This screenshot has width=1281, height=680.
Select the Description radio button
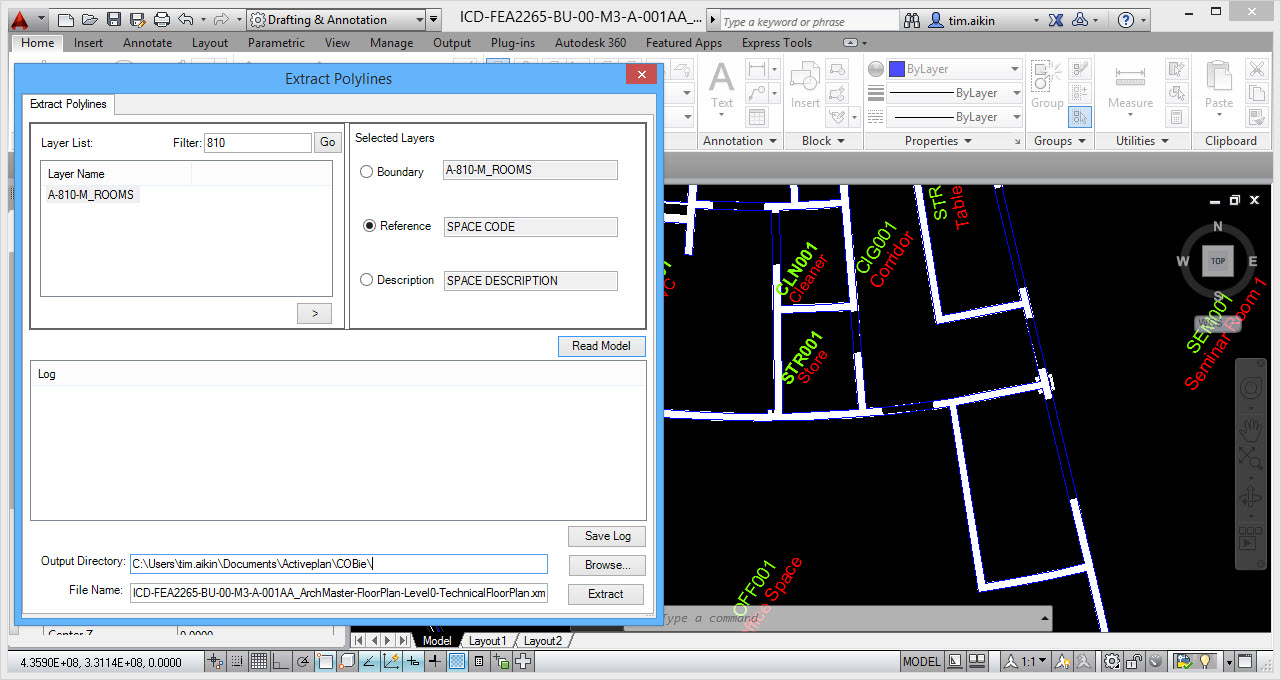point(366,280)
